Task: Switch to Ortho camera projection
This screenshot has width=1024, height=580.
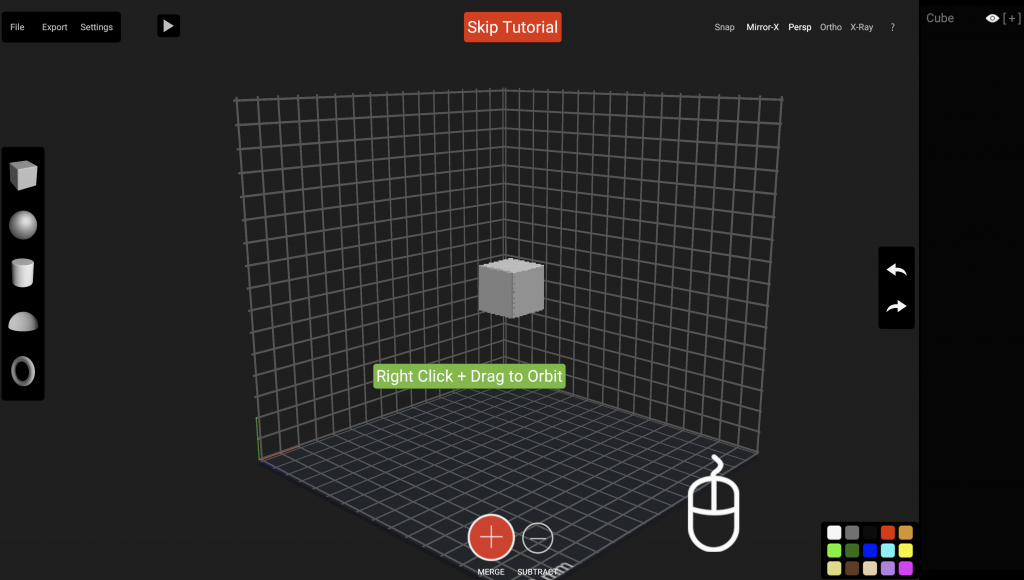Action: pos(830,27)
